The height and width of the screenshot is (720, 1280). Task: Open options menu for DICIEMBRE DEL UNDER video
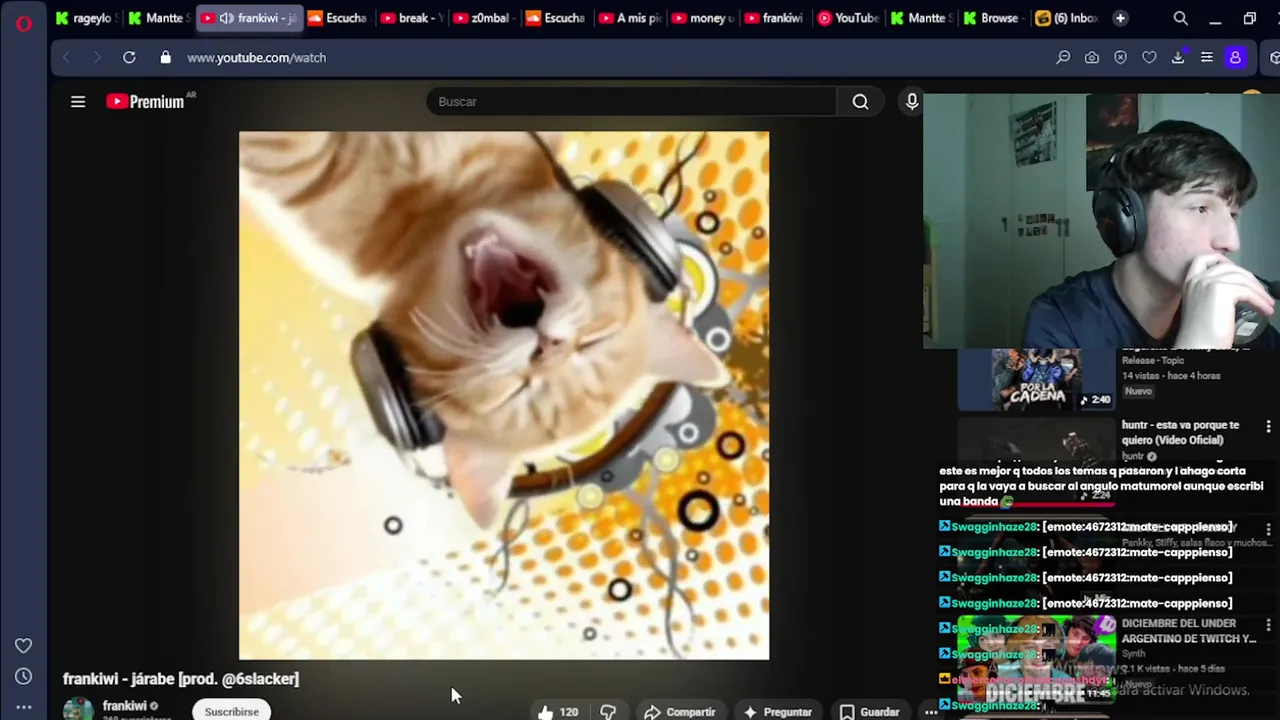click(1268, 624)
